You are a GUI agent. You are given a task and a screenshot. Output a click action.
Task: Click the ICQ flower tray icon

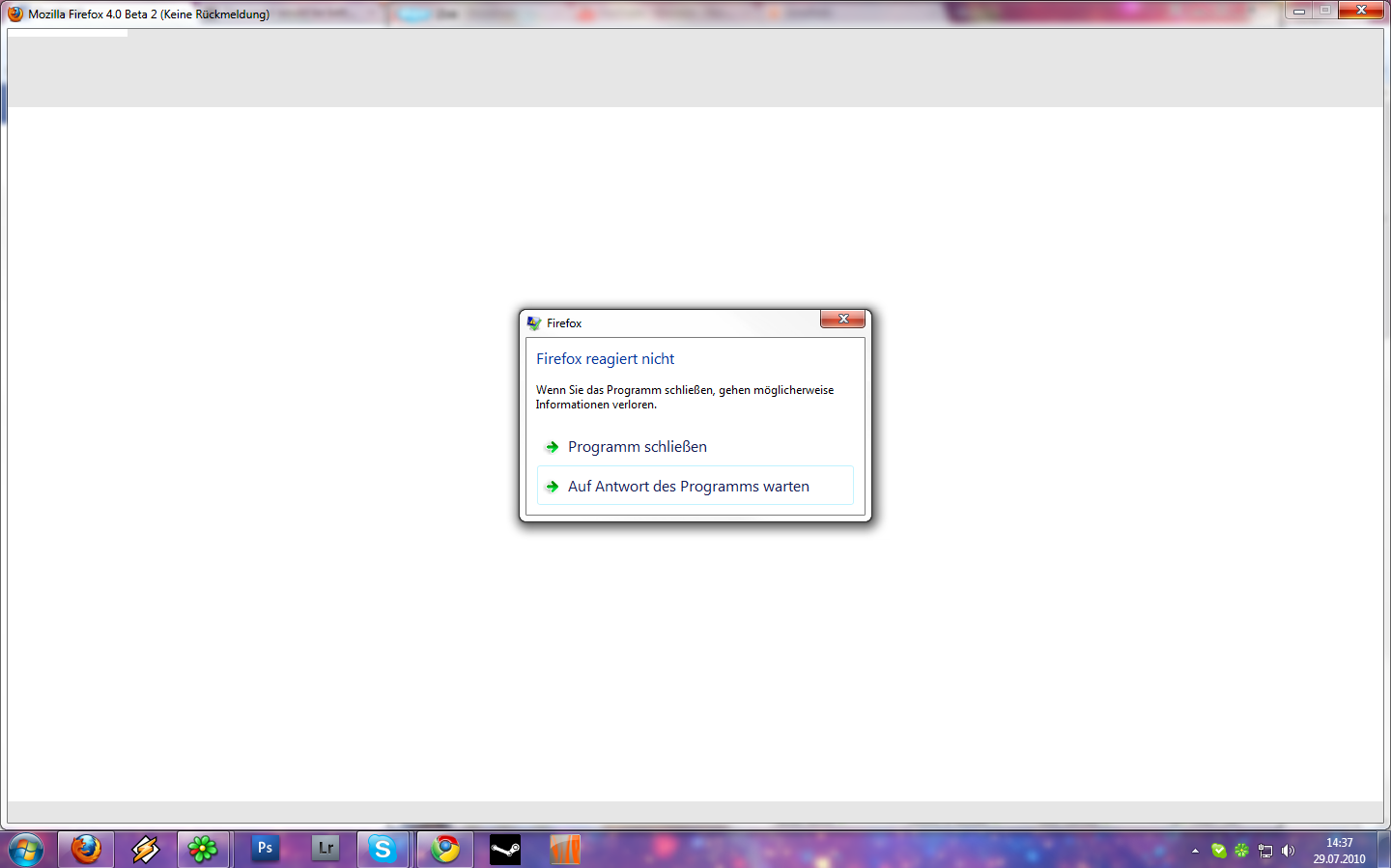coord(1241,851)
